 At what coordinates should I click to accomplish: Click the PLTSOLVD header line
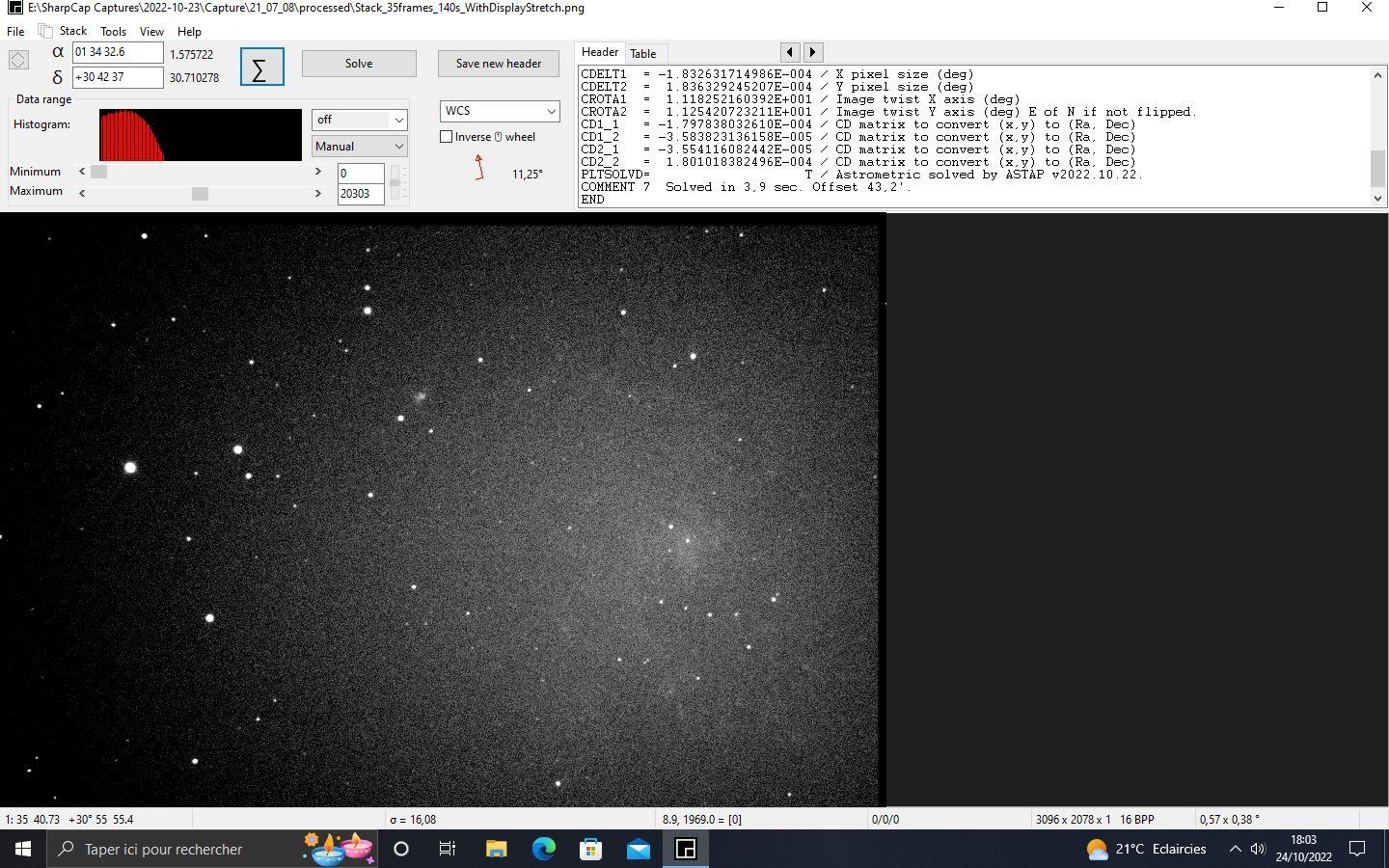tap(861, 175)
